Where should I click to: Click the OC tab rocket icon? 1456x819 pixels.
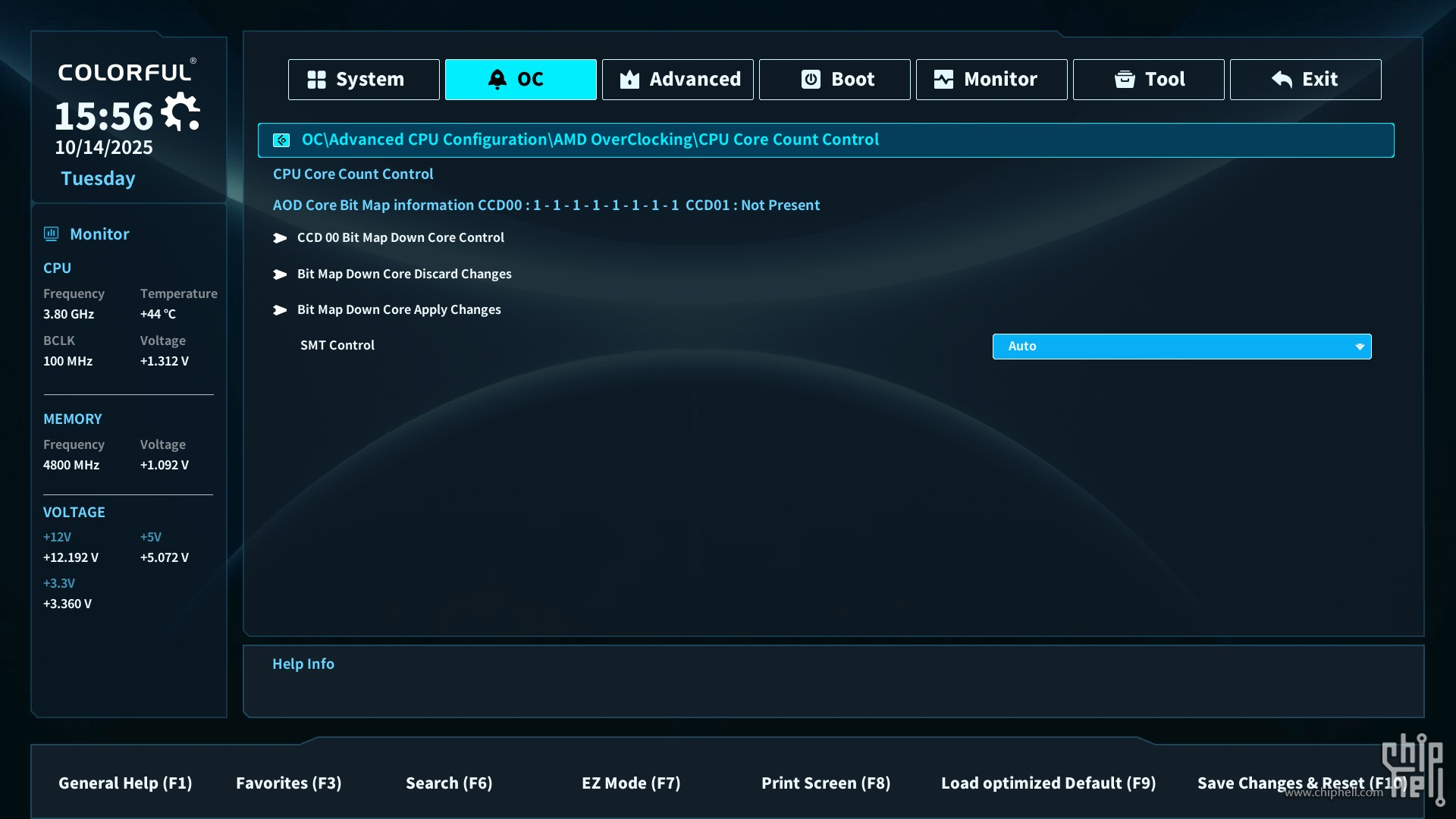click(497, 80)
